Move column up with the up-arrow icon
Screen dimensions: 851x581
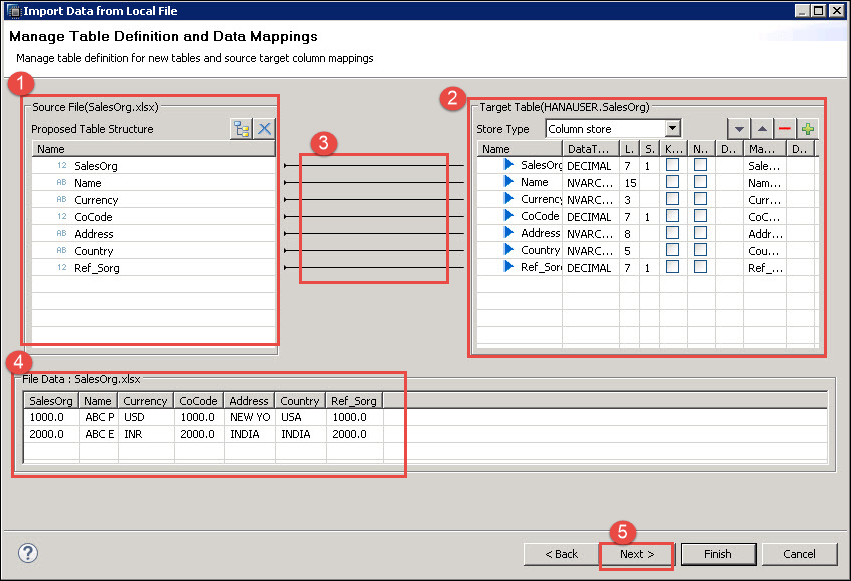click(762, 129)
